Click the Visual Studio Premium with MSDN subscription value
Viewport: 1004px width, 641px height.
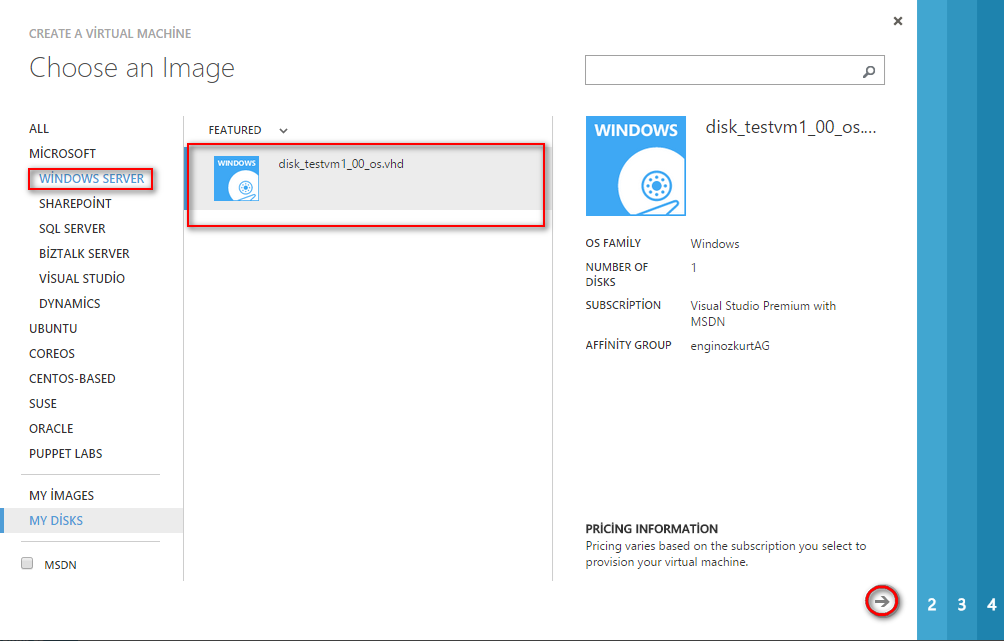tap(763, 314)
